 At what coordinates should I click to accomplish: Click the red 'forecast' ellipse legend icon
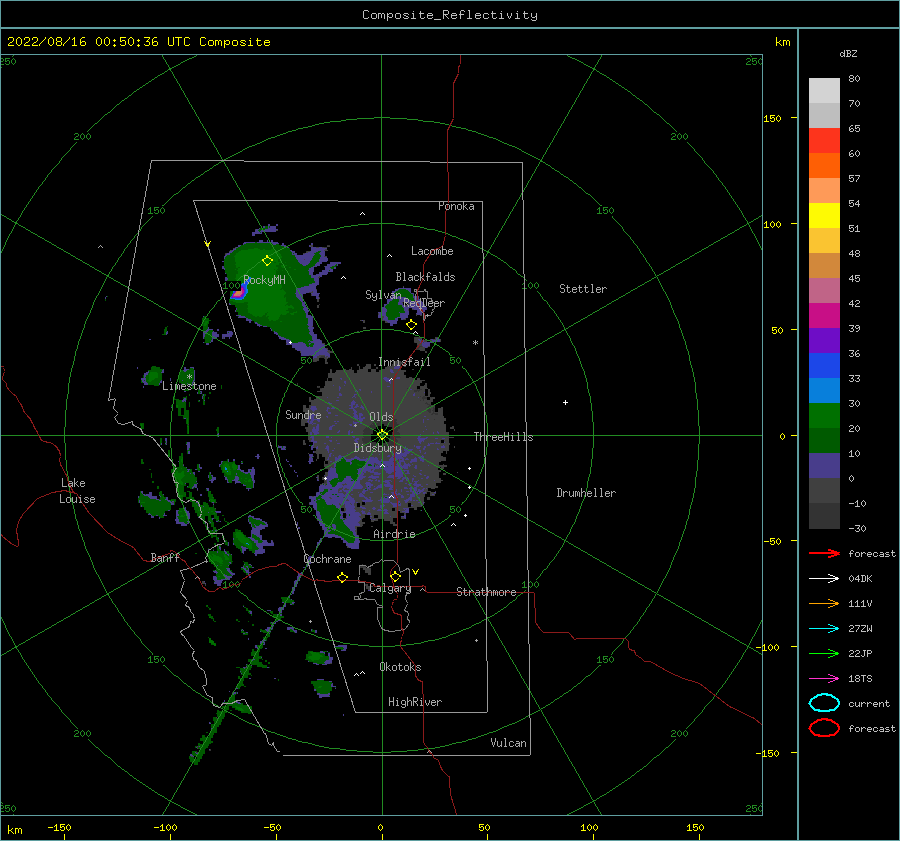point(824,728)
